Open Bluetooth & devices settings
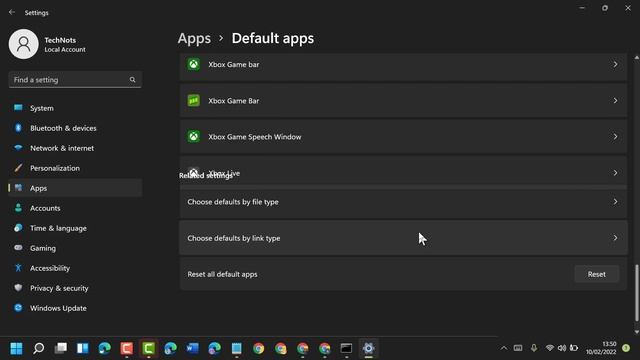 (x=75, y=128)
